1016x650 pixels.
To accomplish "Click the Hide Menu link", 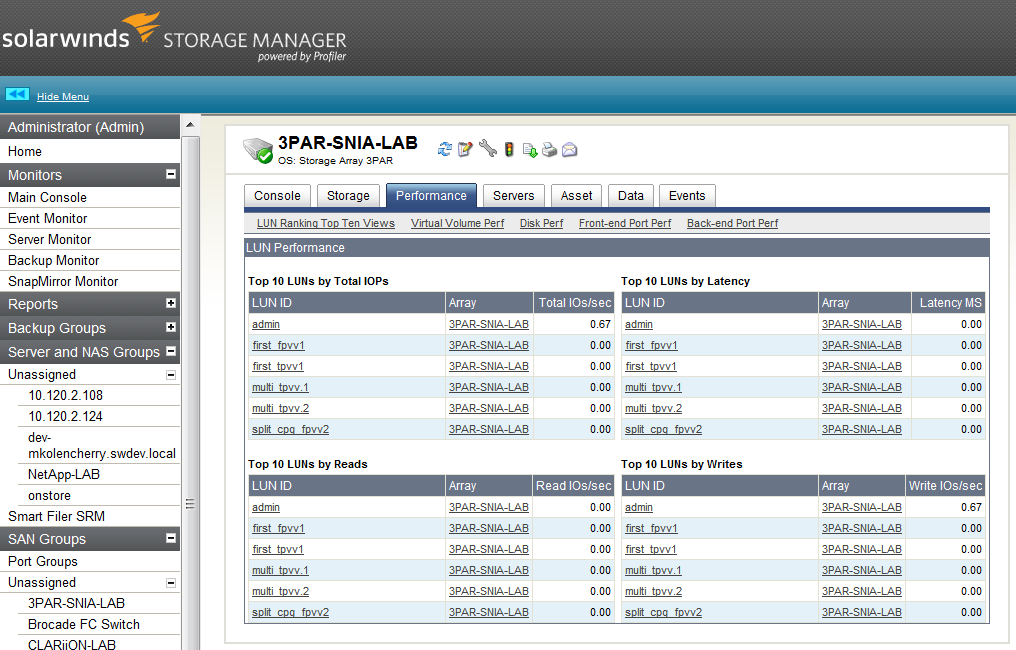I will (63, 97).
